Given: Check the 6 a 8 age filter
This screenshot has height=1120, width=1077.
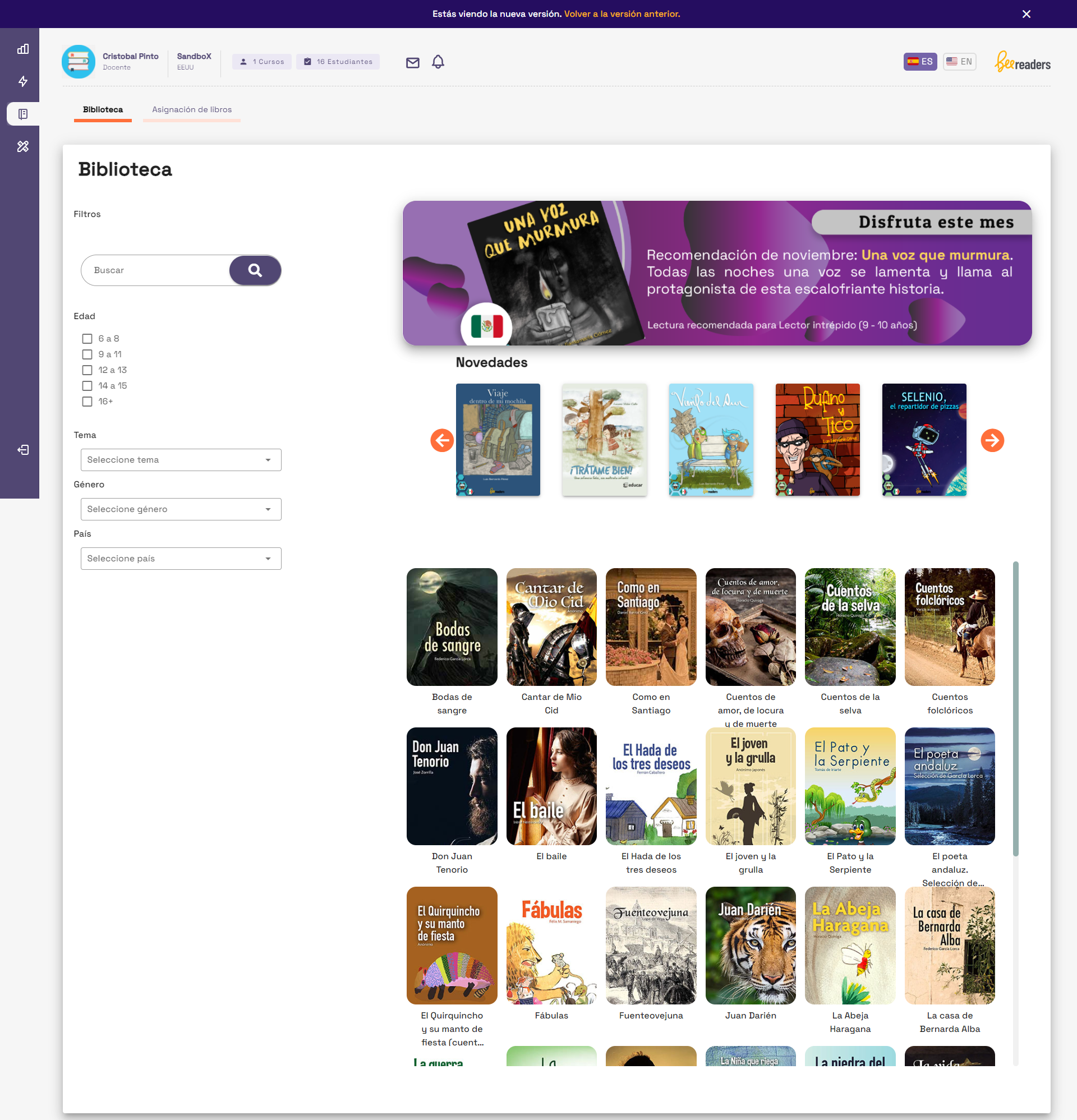Looking at the screenshot, I should point(87,339).
